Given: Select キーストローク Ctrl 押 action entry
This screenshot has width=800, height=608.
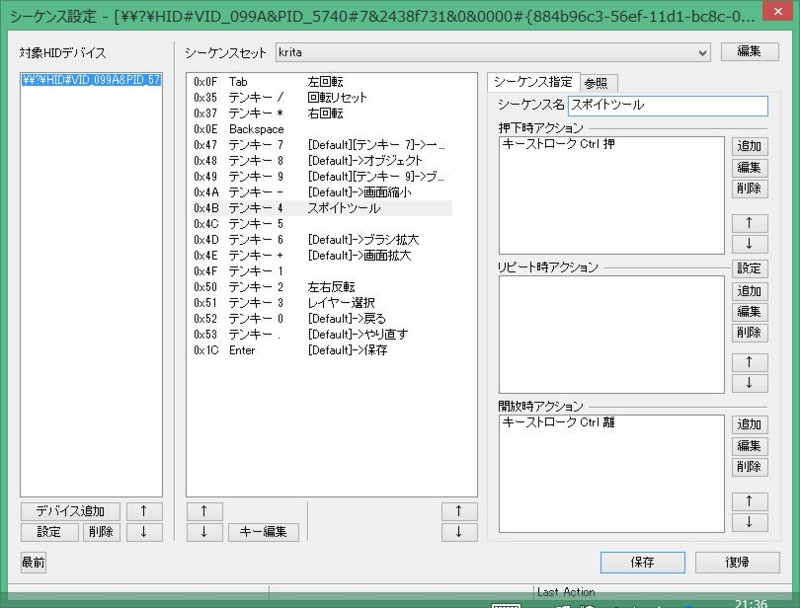Looking at the screenshot, I should pos(559,144).
